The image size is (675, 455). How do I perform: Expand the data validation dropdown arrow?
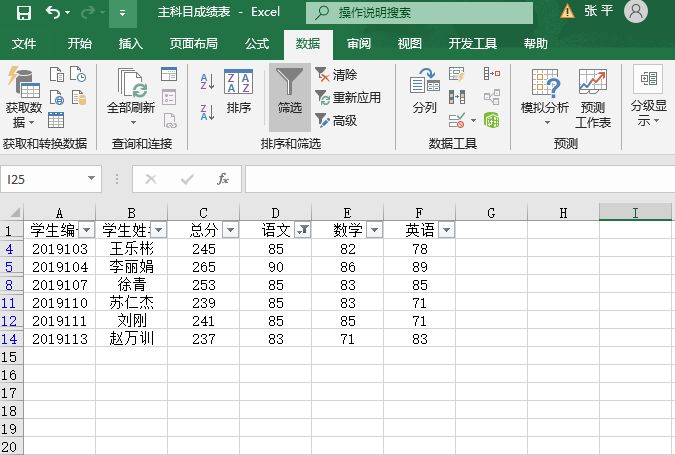pyautogui.click(x=473, y=121)
